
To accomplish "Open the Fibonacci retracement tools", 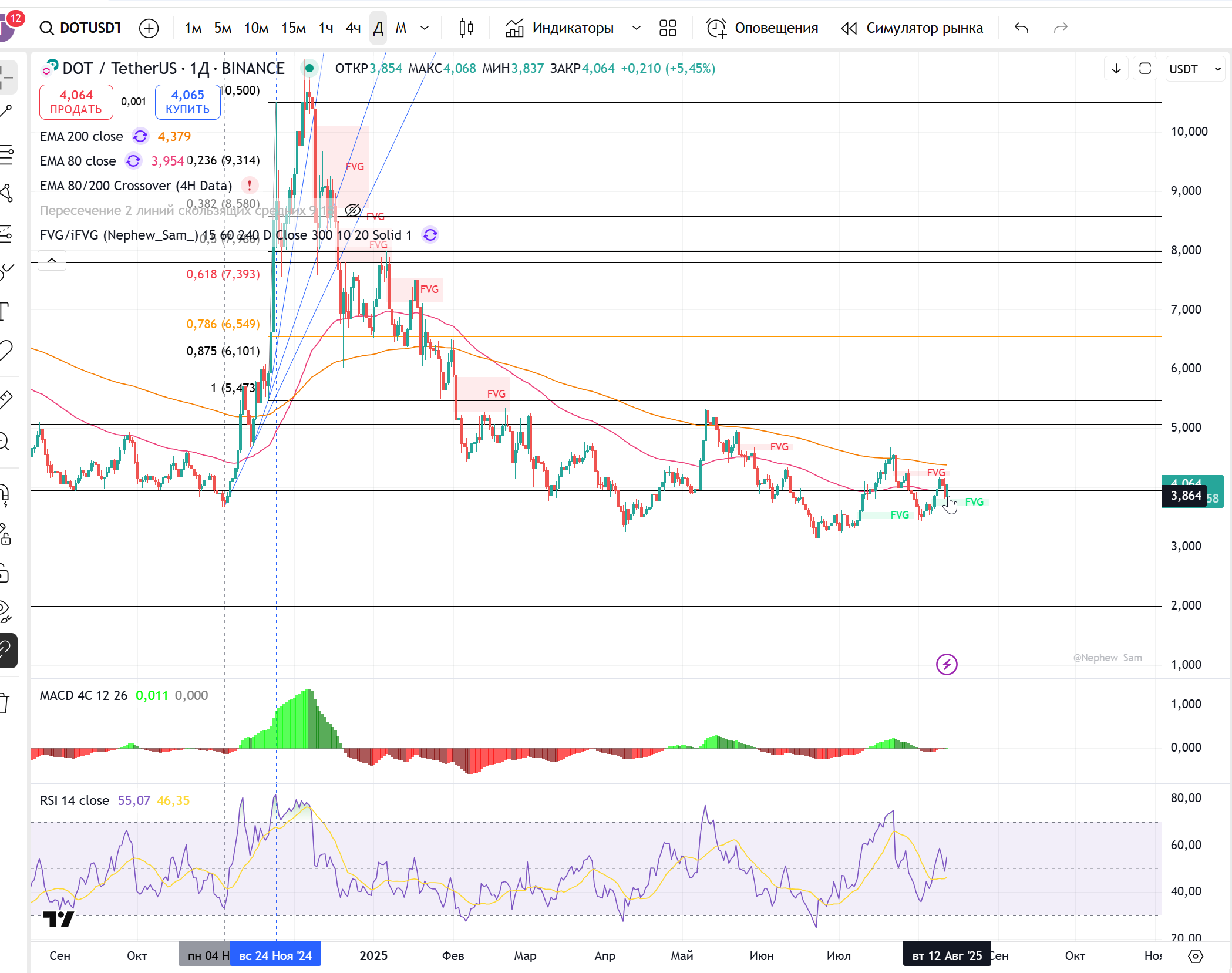I will [6, 154].
